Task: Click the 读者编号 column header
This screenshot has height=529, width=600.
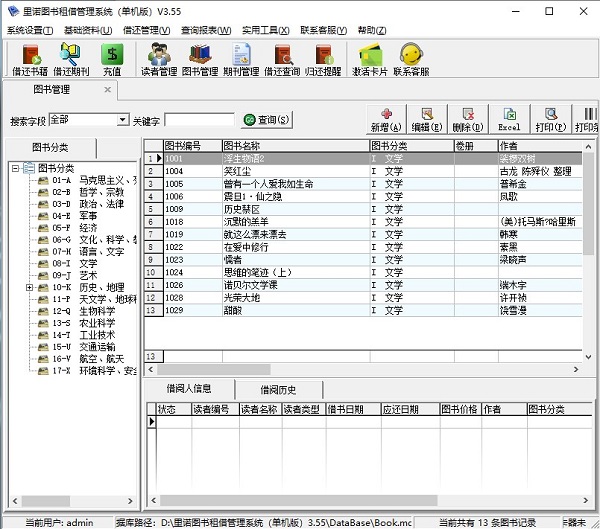Action: click(215, 409)
